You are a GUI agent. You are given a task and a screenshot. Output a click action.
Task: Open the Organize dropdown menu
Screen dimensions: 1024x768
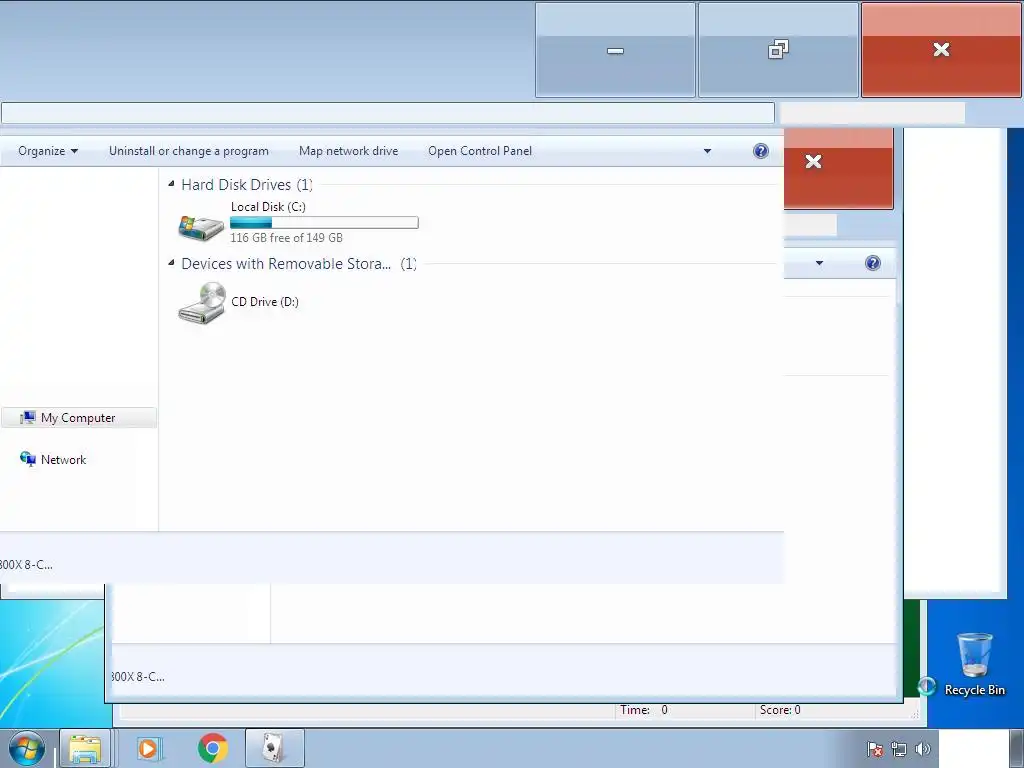pos(48,151)
